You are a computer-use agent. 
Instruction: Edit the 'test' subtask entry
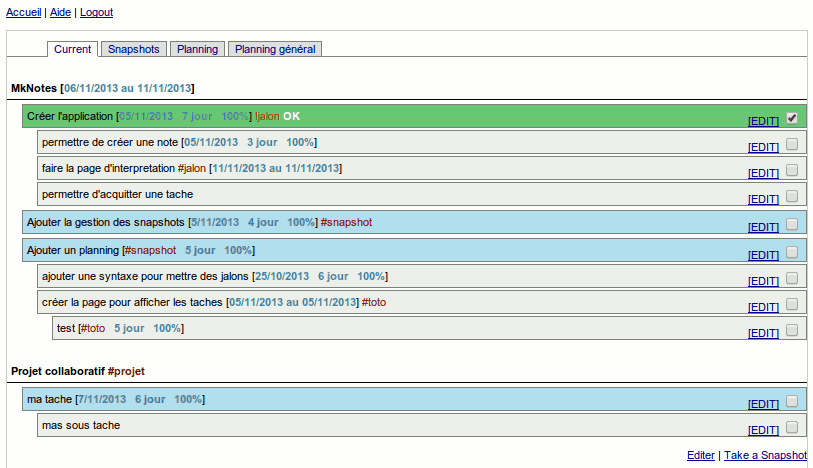coord(763,333)
